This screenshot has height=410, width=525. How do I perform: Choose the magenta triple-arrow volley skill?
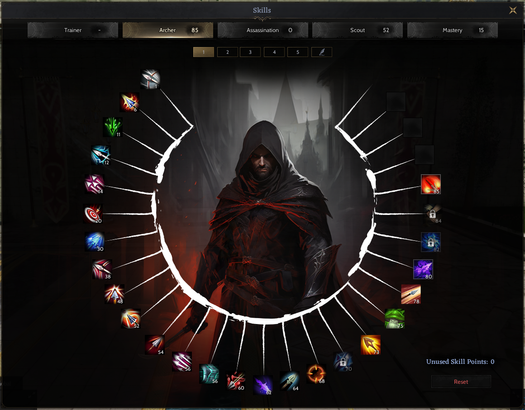(182, 361)
